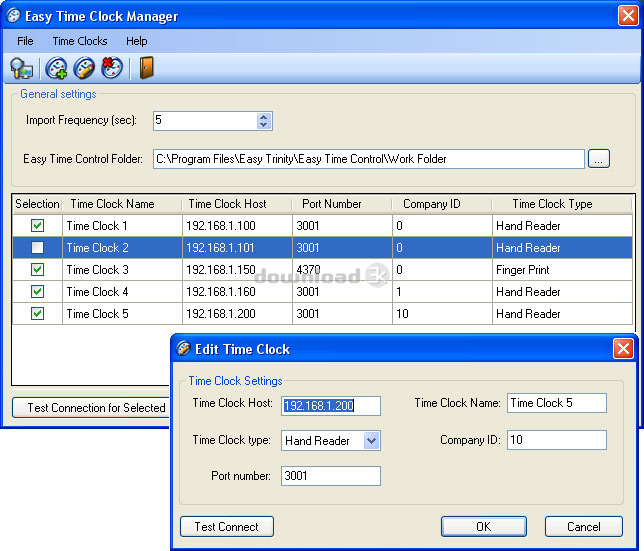Select the Time Clock 4 name cell
644x551 pixels.
click(x=122, y=292)
